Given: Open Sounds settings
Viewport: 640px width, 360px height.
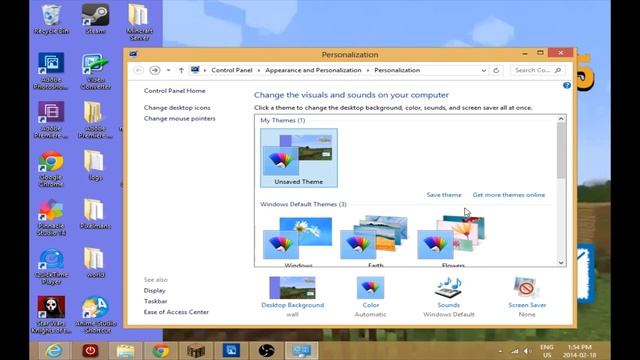Looking at the screenshot, I should click(448, 297).
